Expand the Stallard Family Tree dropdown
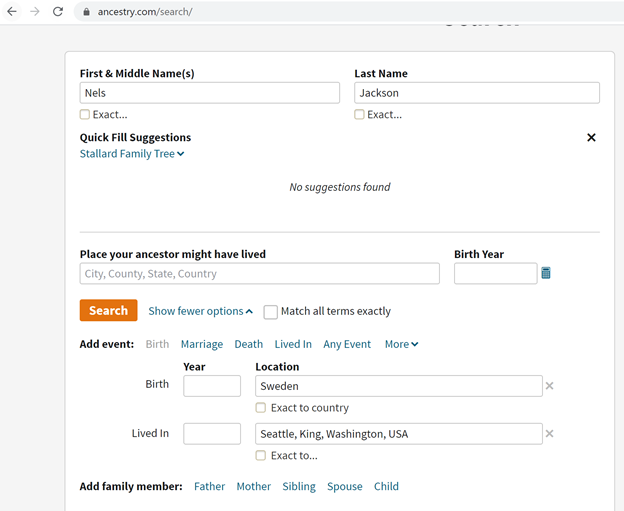 pos(132,154)
